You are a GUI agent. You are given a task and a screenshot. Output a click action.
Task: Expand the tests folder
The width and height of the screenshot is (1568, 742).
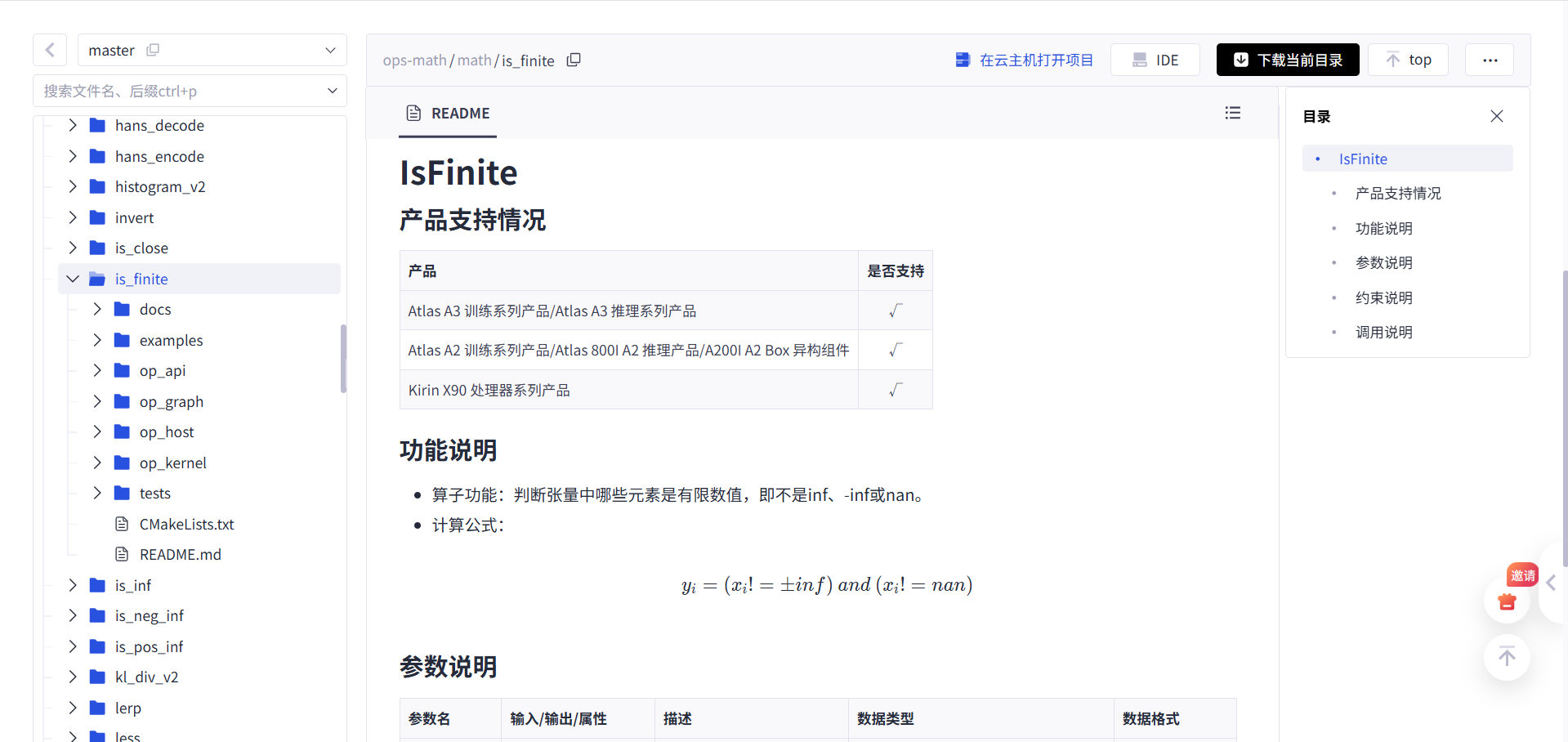[97, 493]
